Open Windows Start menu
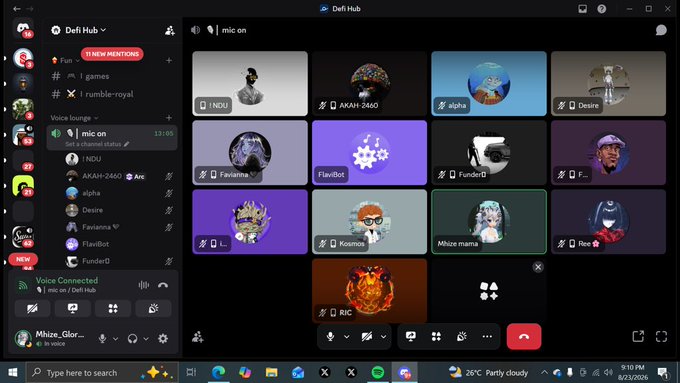680x383 pixels. pyautogui.click(x=13, y=372)
